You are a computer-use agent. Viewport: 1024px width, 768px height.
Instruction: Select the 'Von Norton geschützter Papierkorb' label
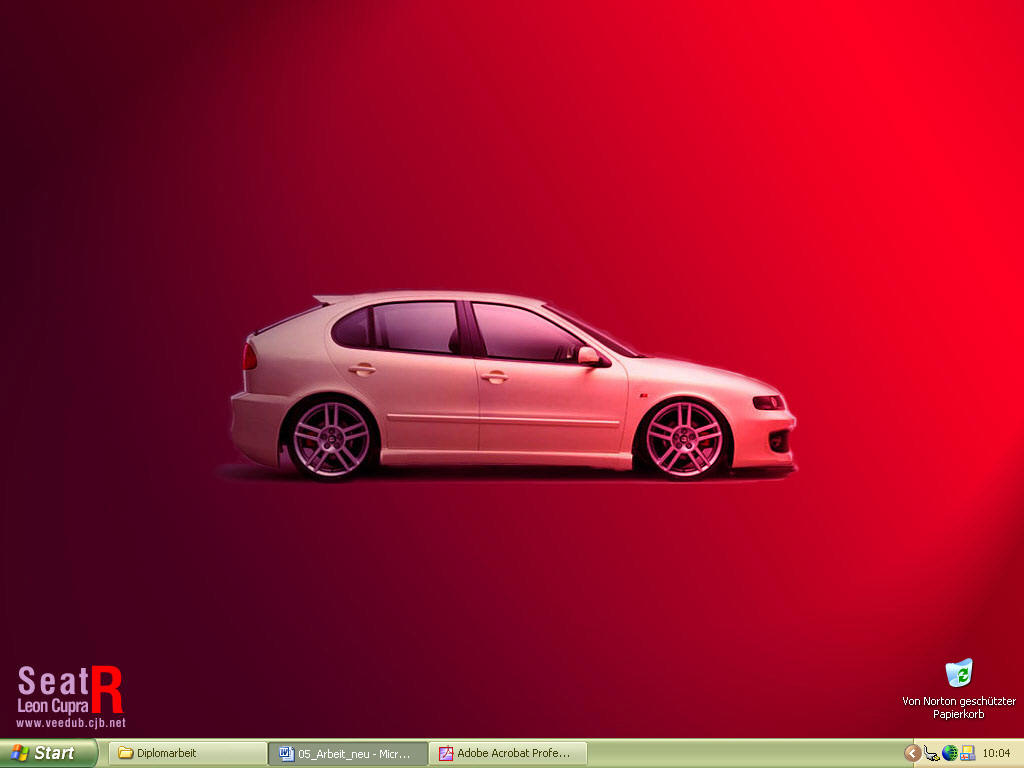tap(959, 708)
